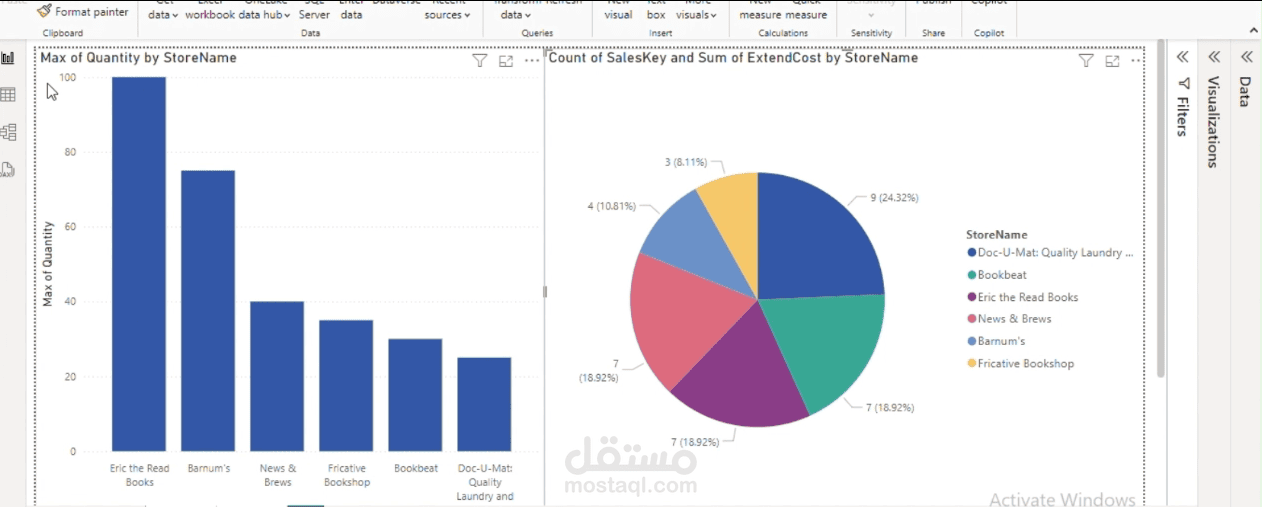The image size is (1262, 507).
Task: Open the OneLake data hub dropdown
Action: coord(265,11)
